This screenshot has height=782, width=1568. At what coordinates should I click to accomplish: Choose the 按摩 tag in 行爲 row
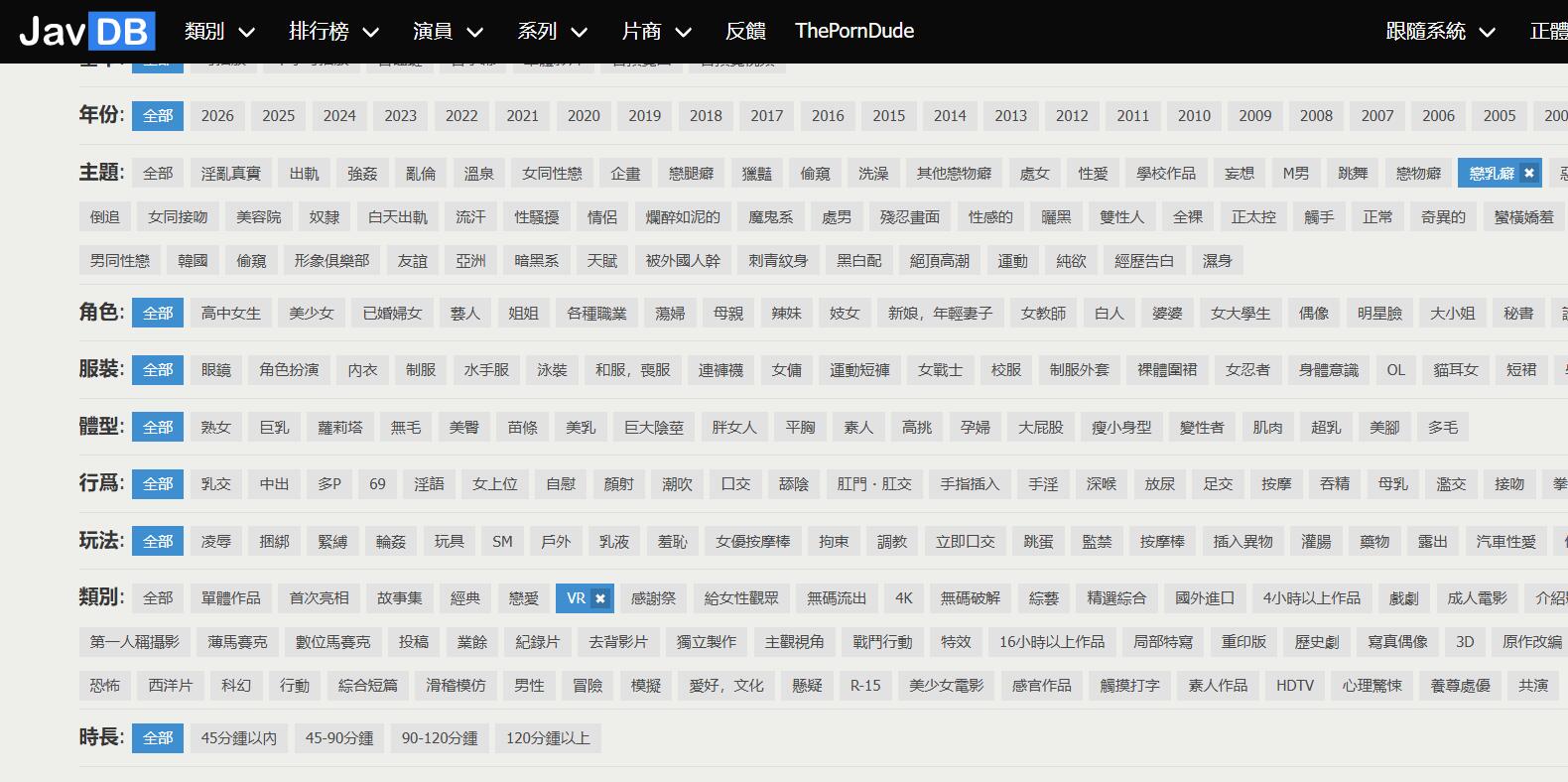coord(1276,484)
